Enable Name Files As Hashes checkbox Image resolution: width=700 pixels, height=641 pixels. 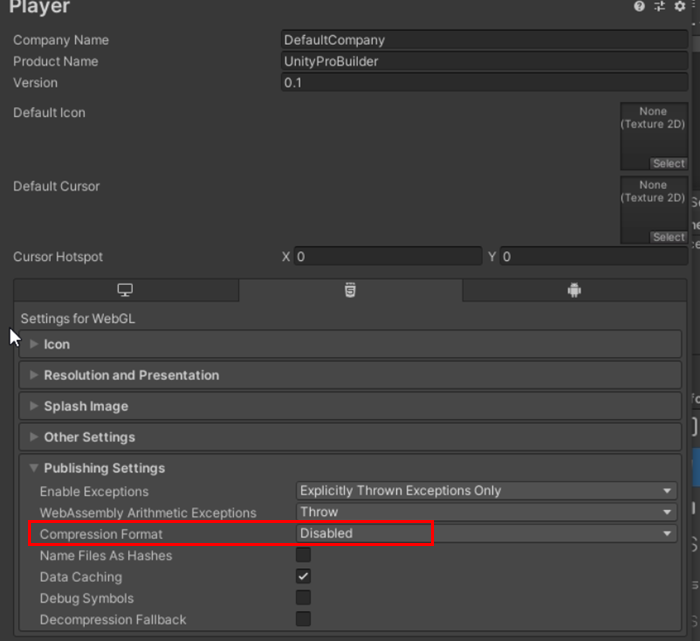tap(303, 555)
